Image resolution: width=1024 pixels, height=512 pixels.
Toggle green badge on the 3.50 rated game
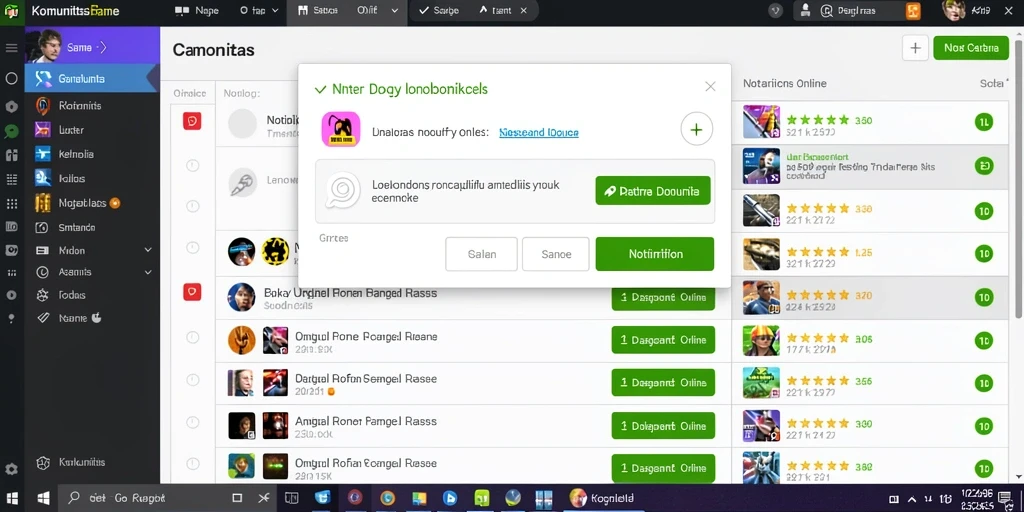984,121
